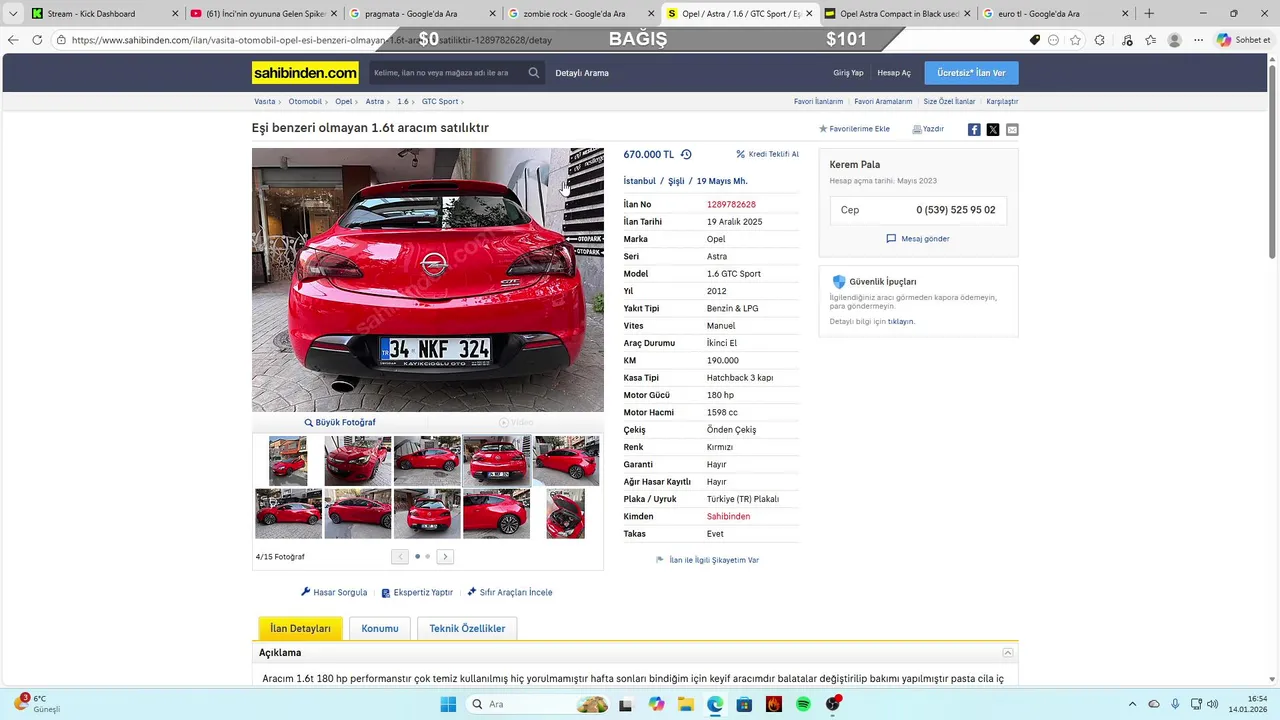Open the tab search dropdown in Edge
The height and width of the screenshot is (720, 1280).
[x=13, y=14]
